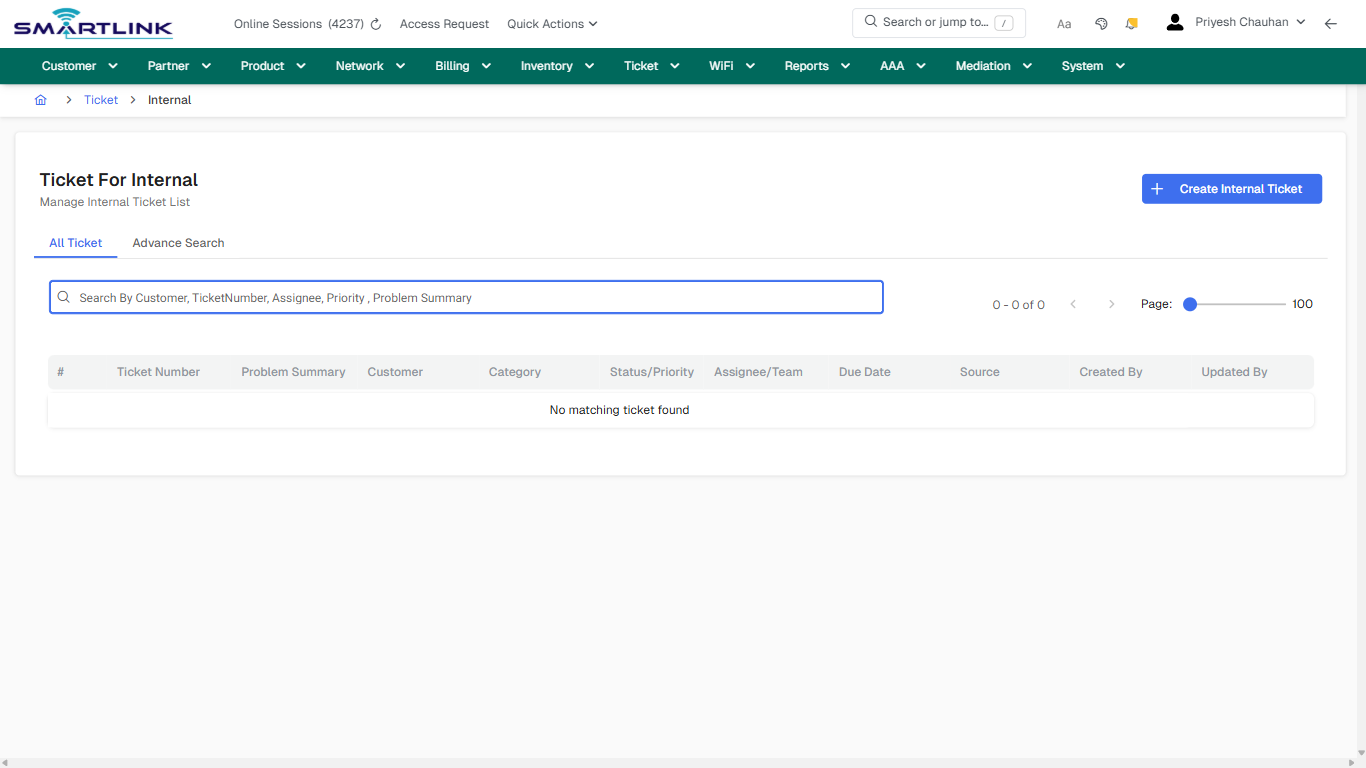Expand the Ticket navigation menu

650,65
